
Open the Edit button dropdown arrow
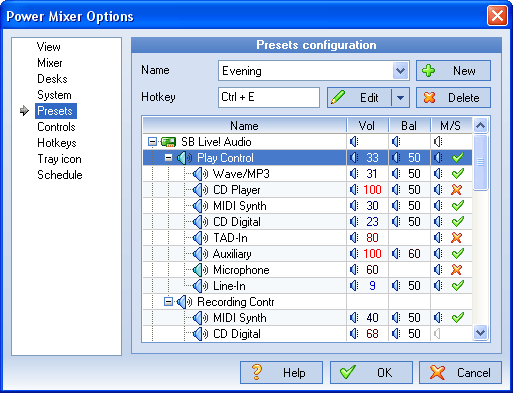(400, 98)
